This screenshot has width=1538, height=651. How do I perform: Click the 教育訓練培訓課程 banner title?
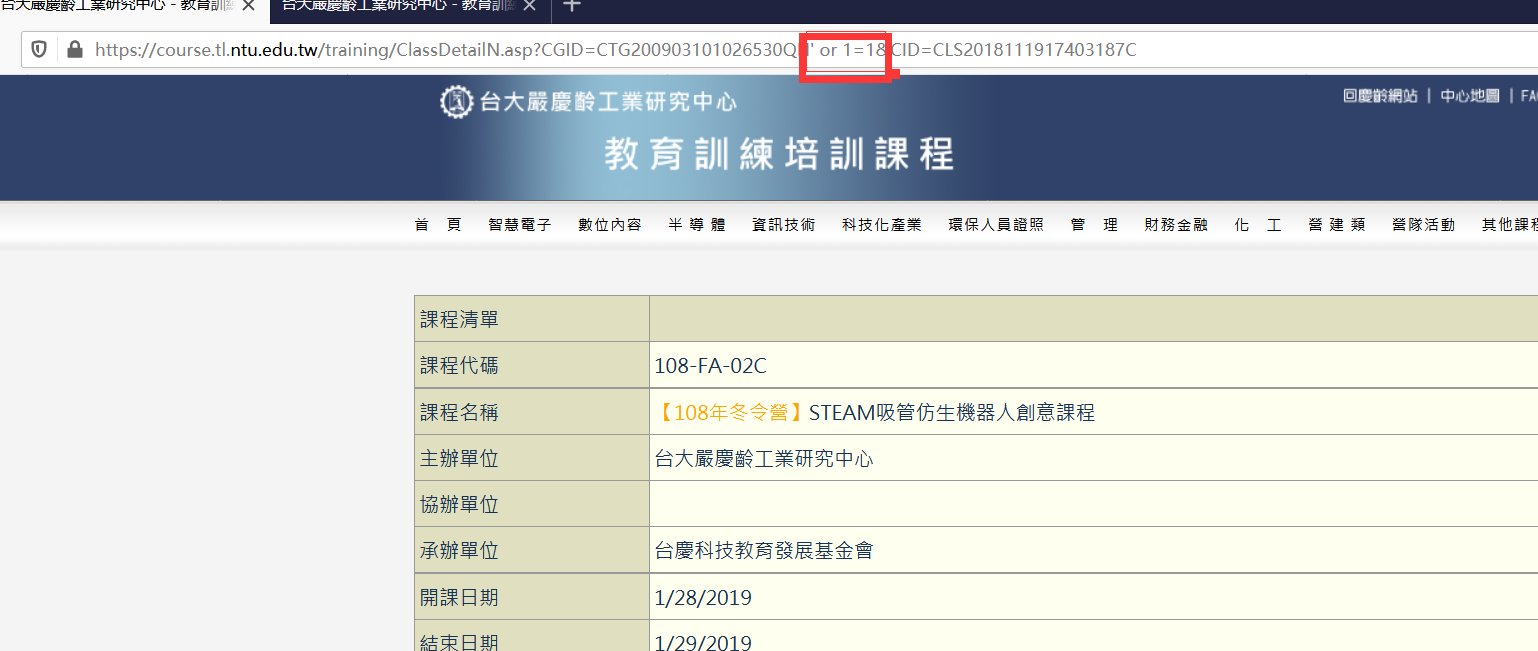tap(779, 155)
